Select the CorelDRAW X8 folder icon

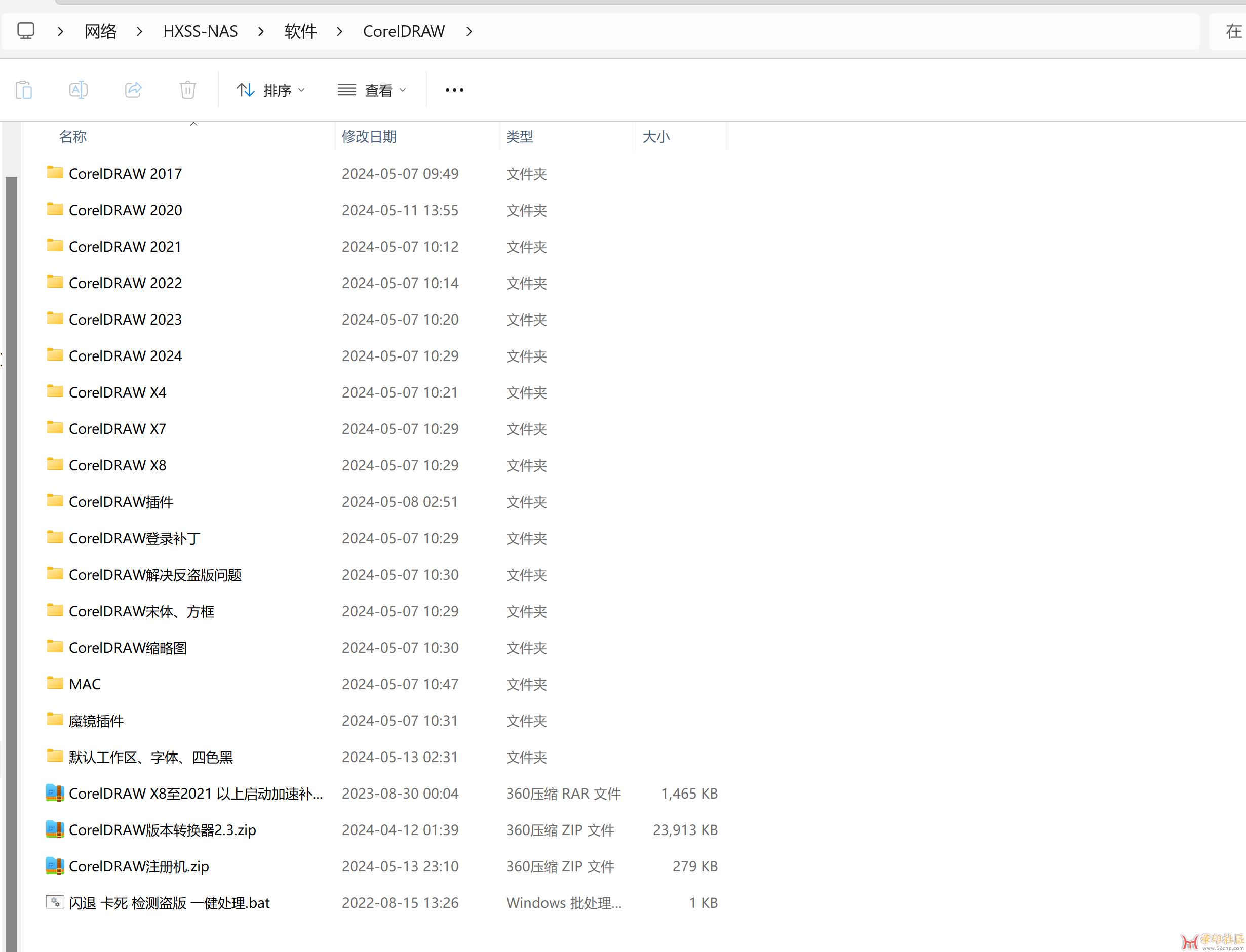tap(55, 464)
